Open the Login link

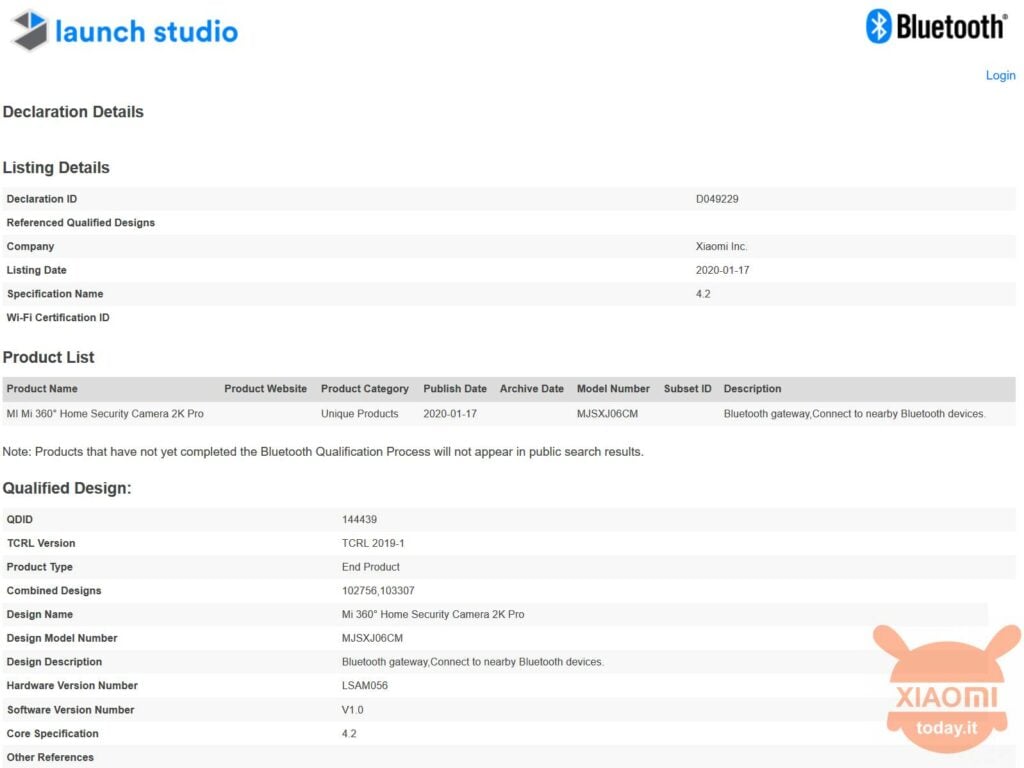[x=1000, y=75]
